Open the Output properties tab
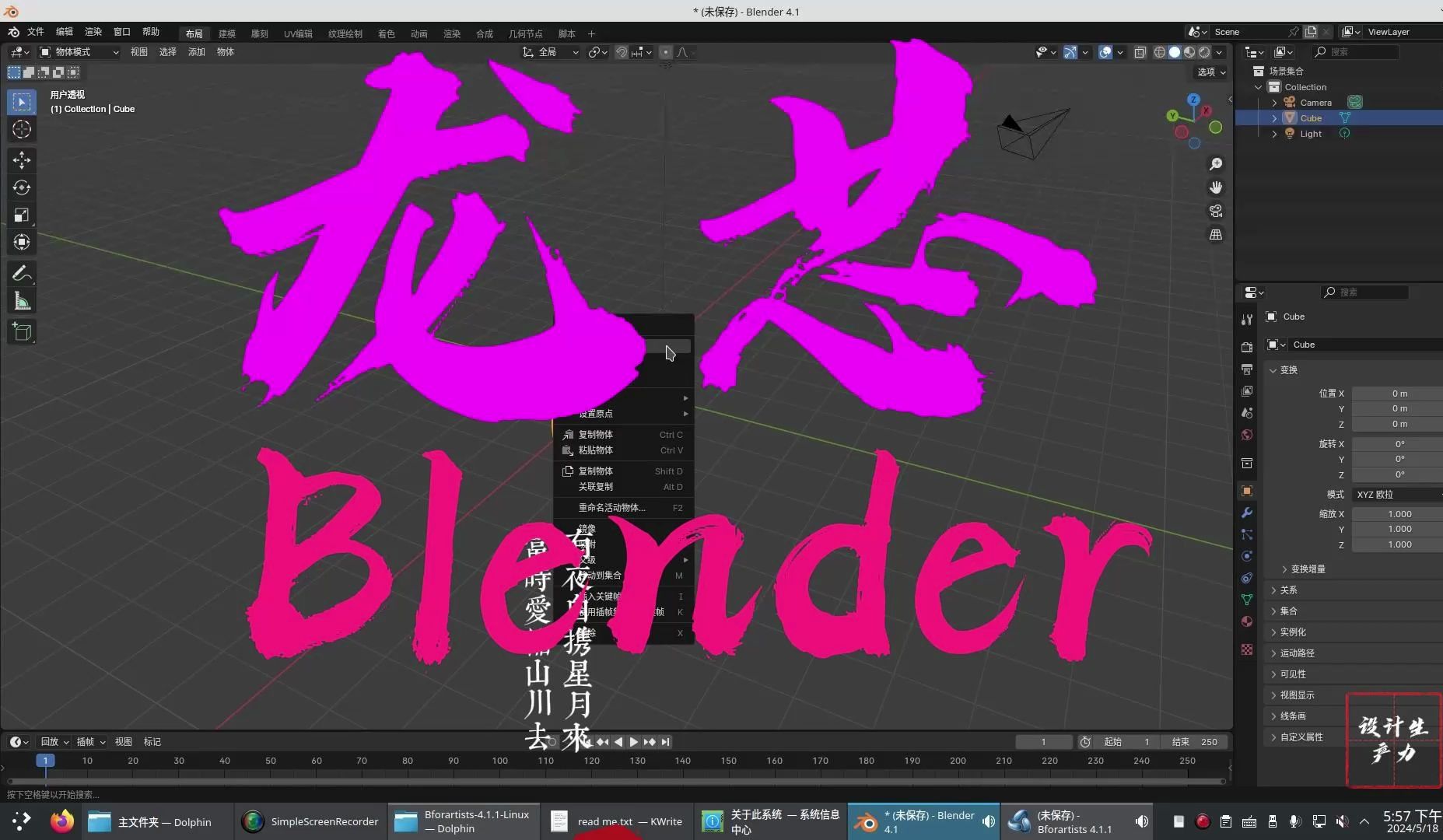The height and width of the screenshot is (840, 1443). [1247, 369]
